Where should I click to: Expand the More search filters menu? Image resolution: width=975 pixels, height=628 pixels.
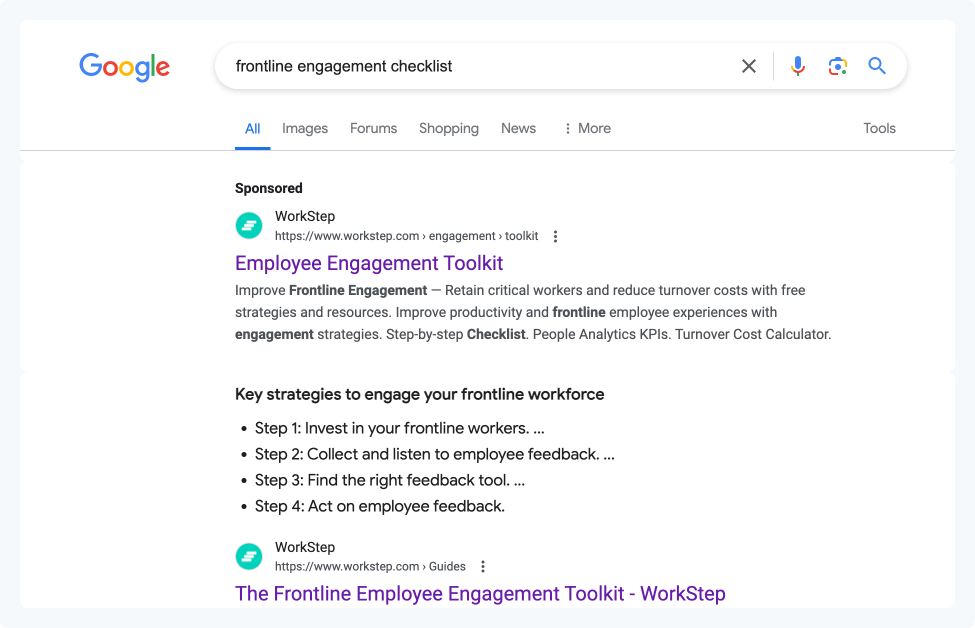pos(587,129)
